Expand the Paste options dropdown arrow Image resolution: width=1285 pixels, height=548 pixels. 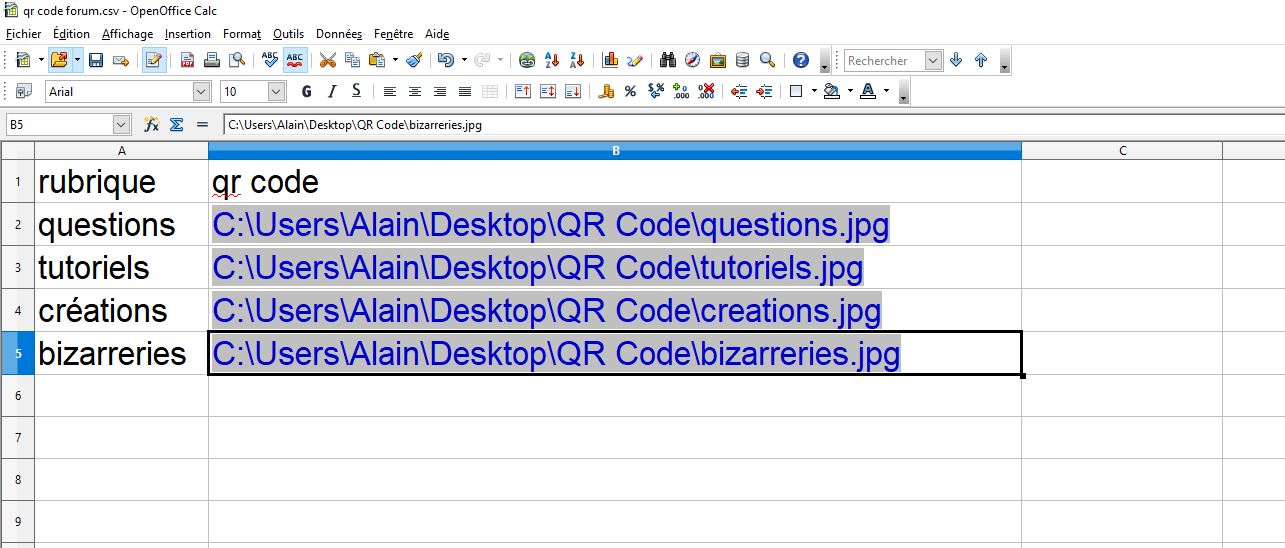[395, 60]
